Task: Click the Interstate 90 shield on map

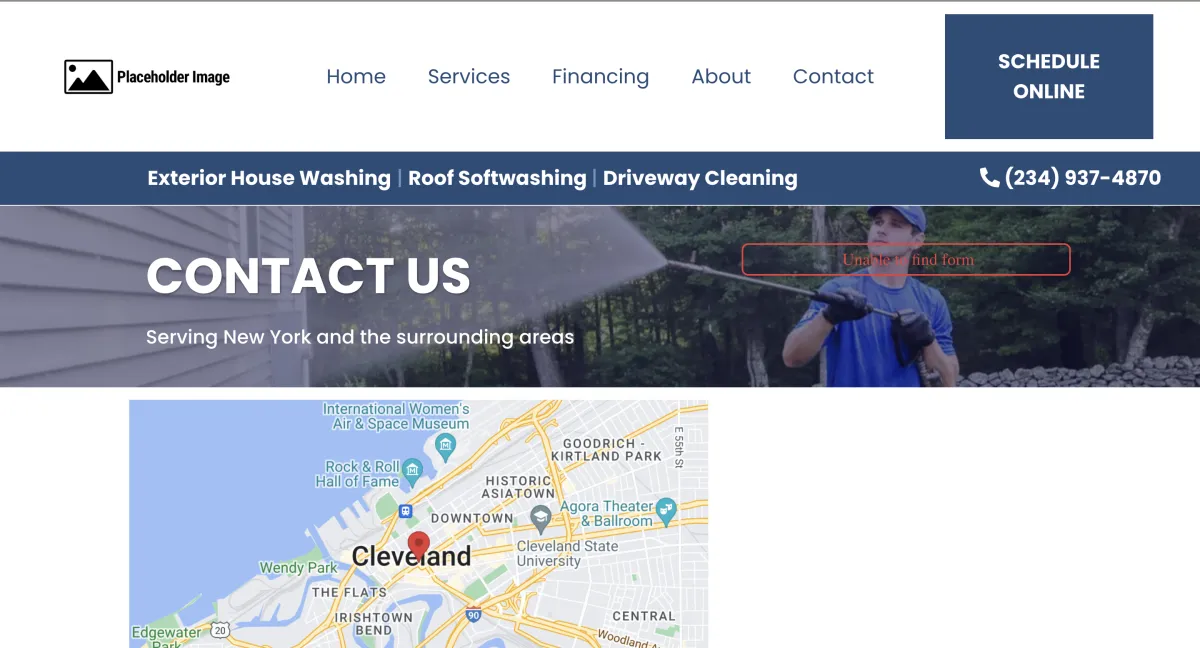Action: click(474, 614)
